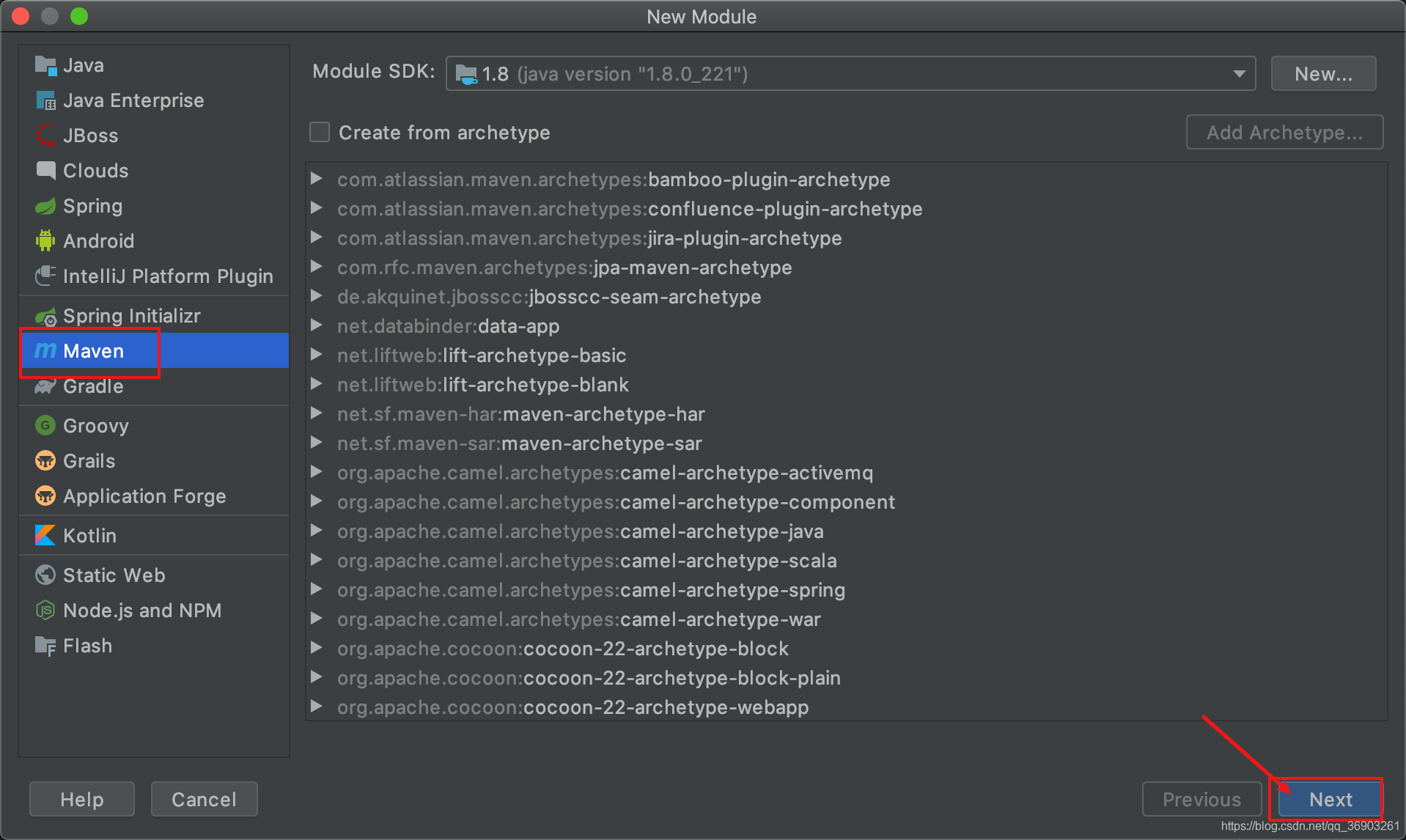
Task: Click the Clouds speech-bubble icon
Action: point(45,171)
